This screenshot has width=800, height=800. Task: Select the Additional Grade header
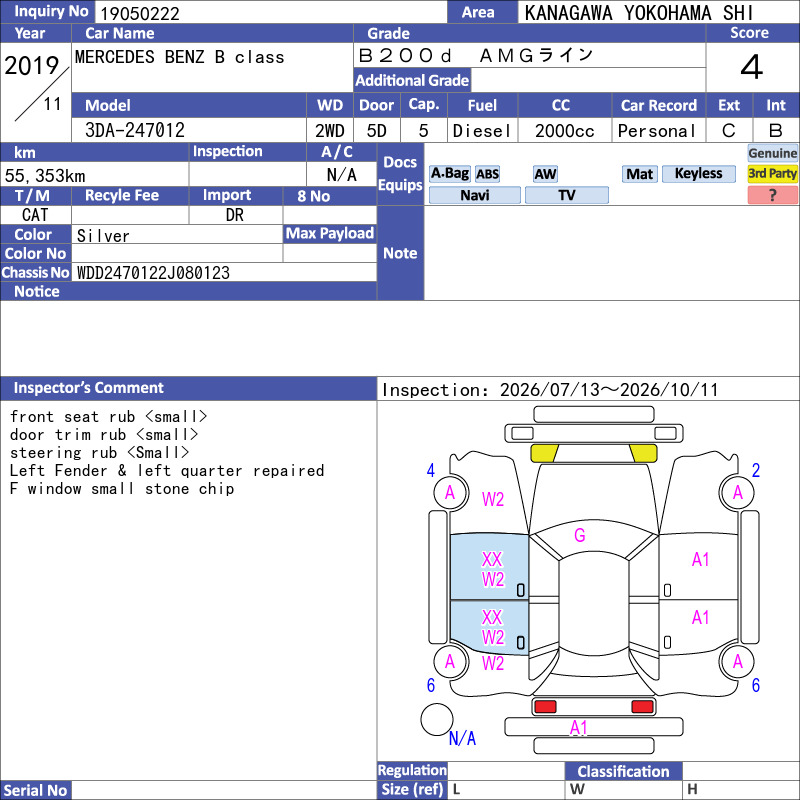(x=412, y=80)
